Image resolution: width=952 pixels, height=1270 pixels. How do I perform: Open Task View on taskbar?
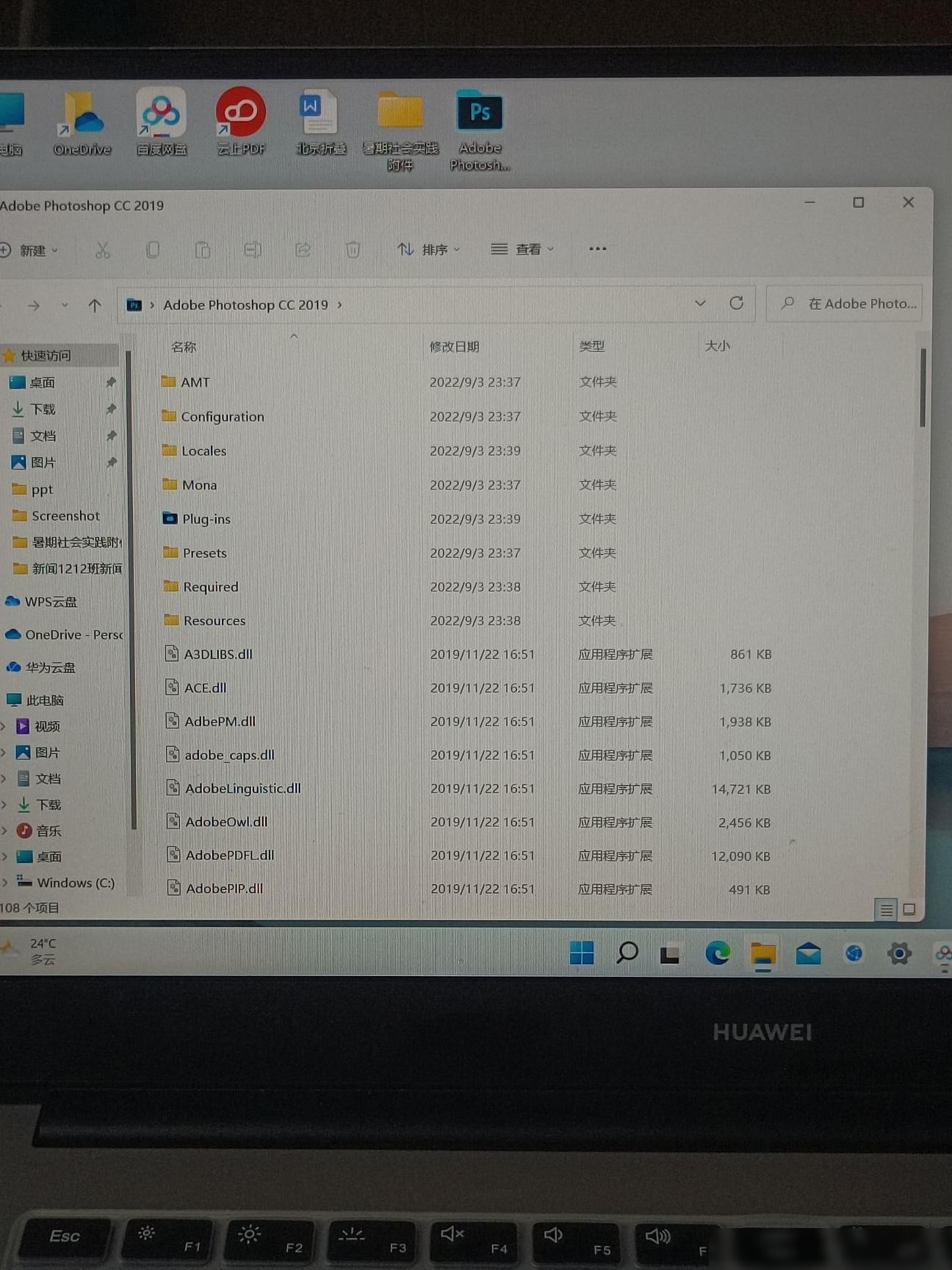click(669, 955)
